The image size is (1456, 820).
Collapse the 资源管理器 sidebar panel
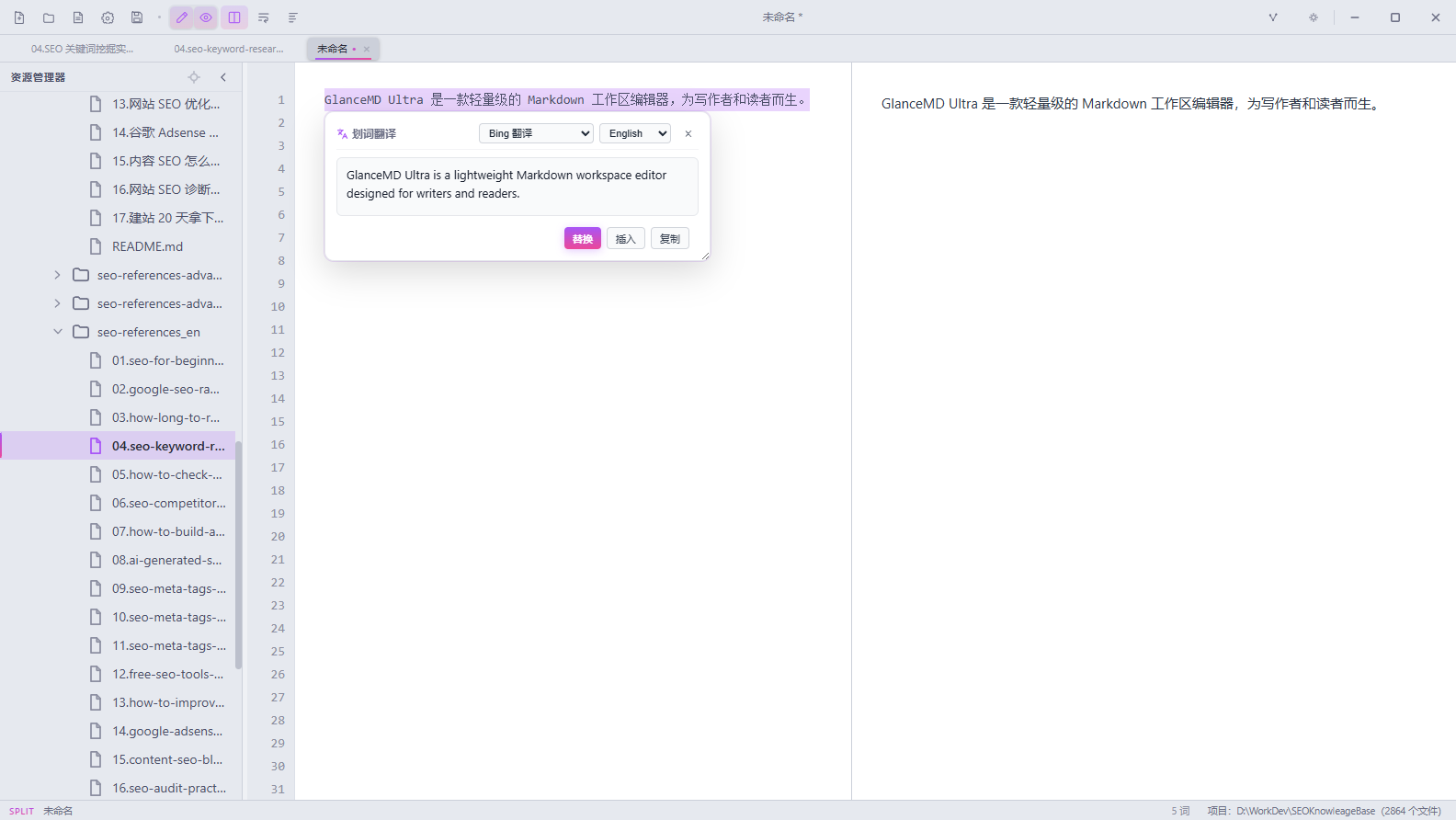(x=223, y=77)
